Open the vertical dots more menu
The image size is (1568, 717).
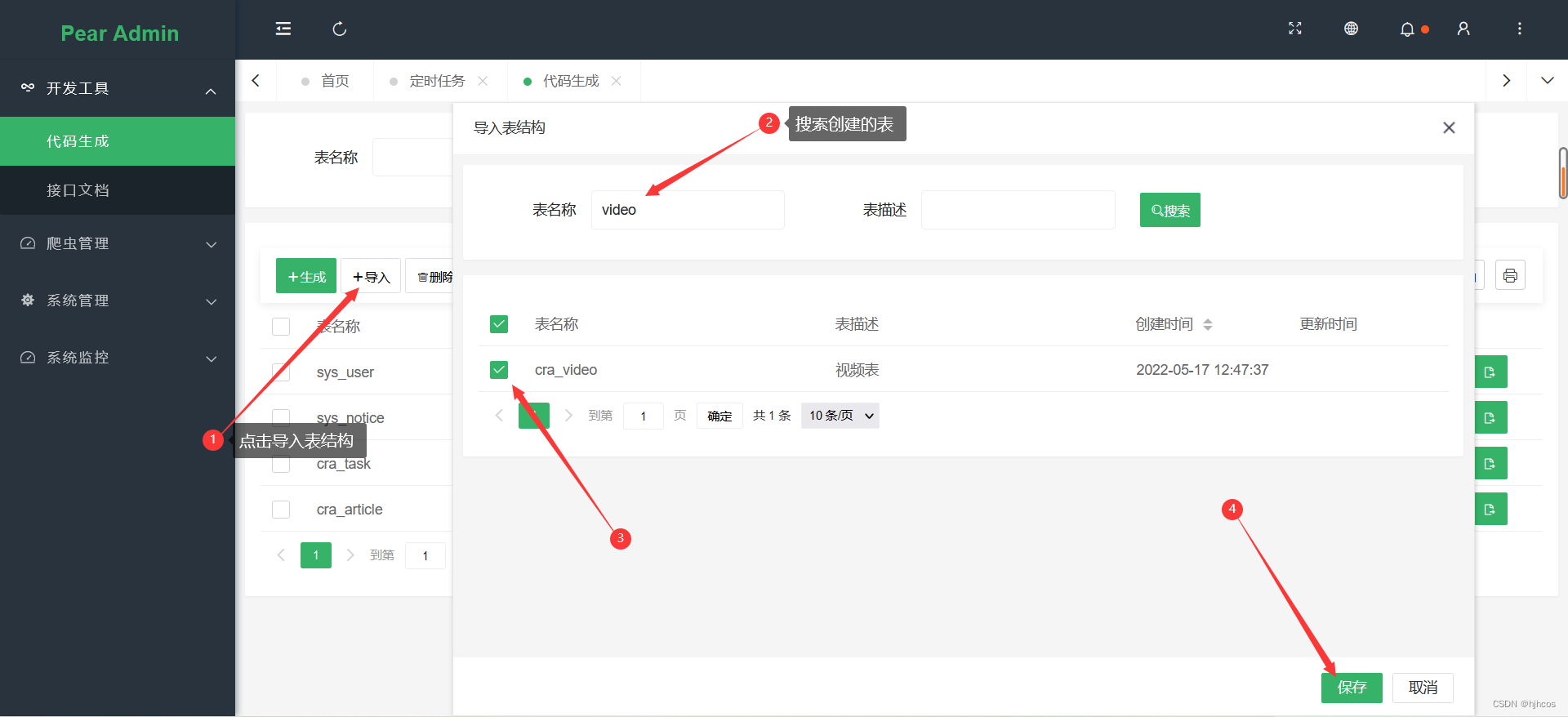pyautogui.click(x=1520, y=29)
